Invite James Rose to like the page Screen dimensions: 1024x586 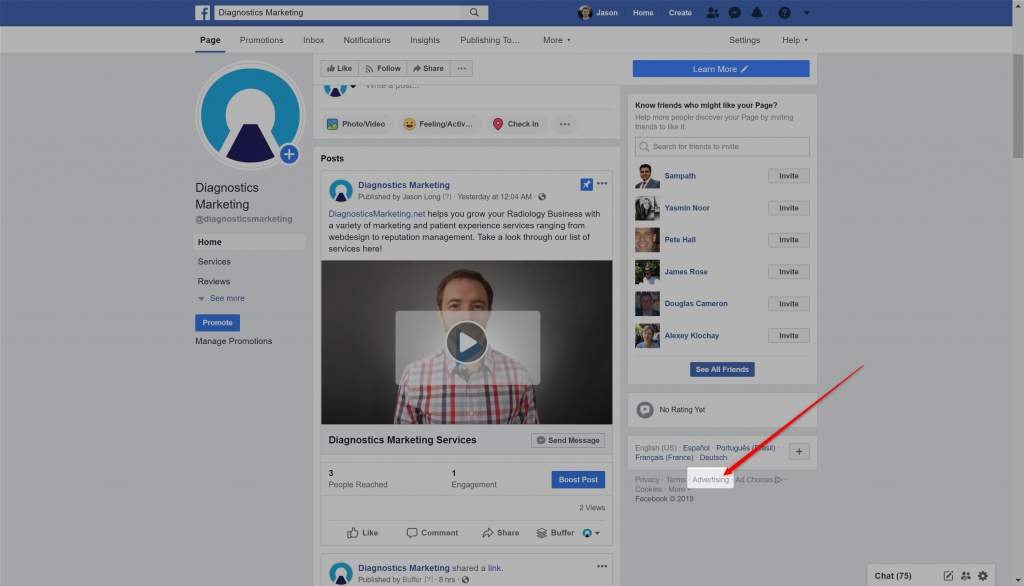[x=789, y=272]
